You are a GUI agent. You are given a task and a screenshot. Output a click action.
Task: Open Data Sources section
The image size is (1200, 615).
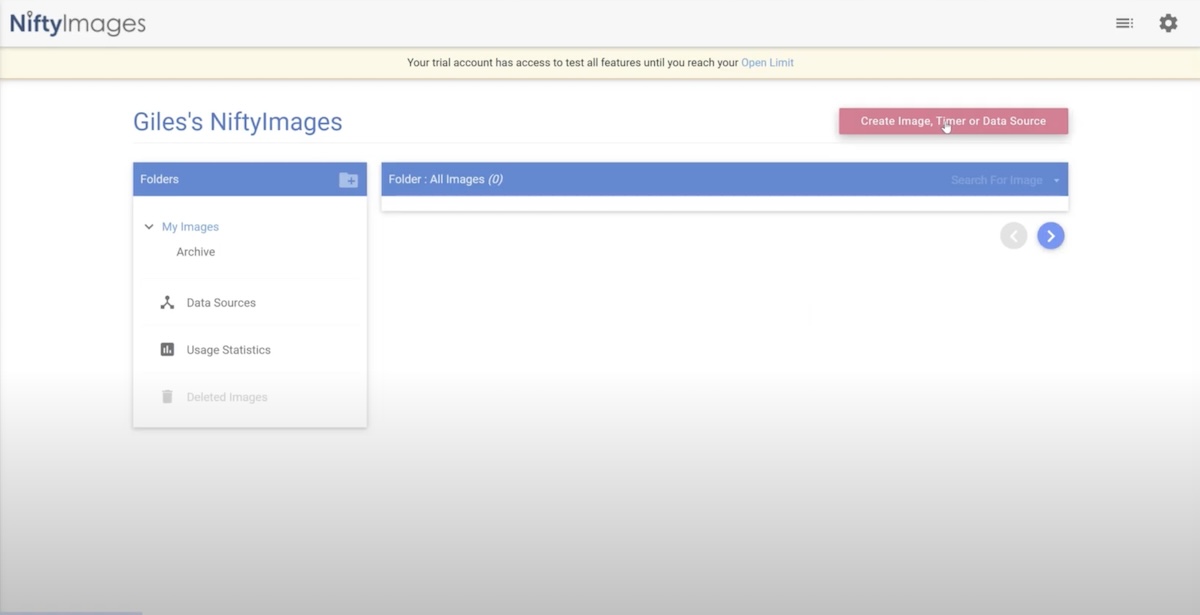[221, 303]
